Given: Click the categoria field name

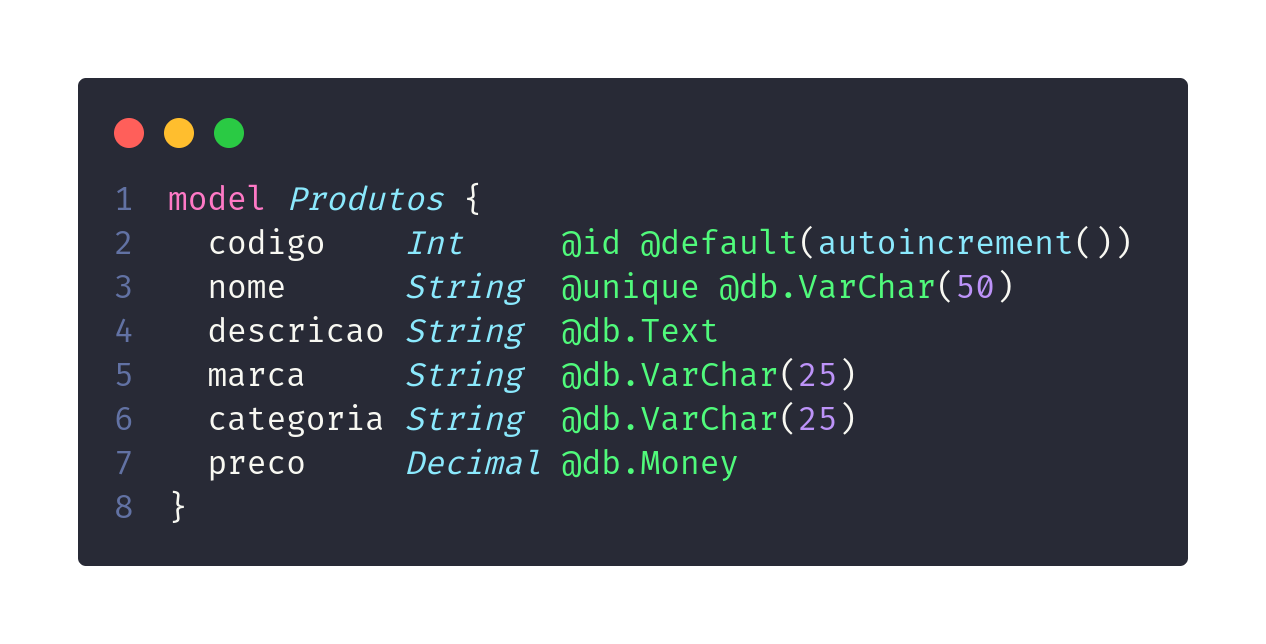Looking at the screenshot, I should (x=296, y=419).
